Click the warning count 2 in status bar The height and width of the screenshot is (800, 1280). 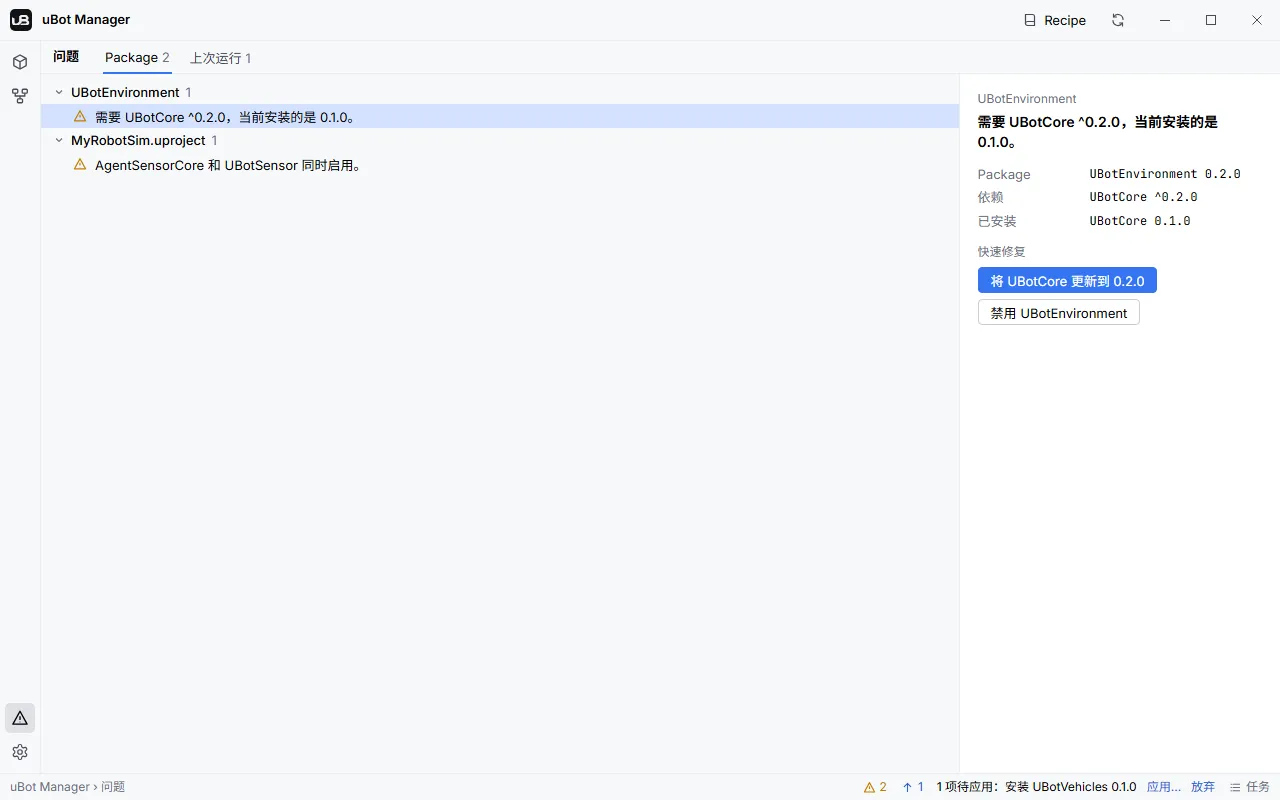coord(875,787)
